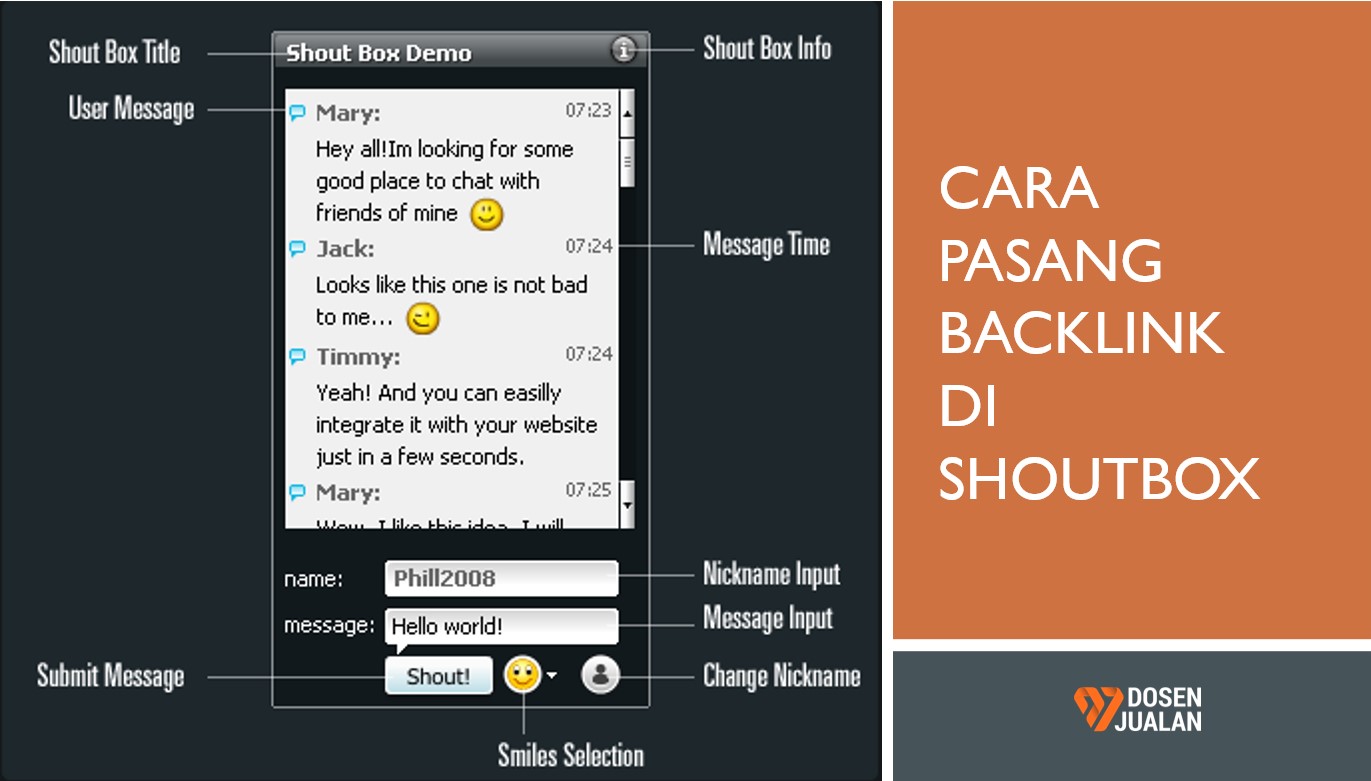
Task: Click the 07:23 timestamp on Mary's message
Action: coord(588,110)
